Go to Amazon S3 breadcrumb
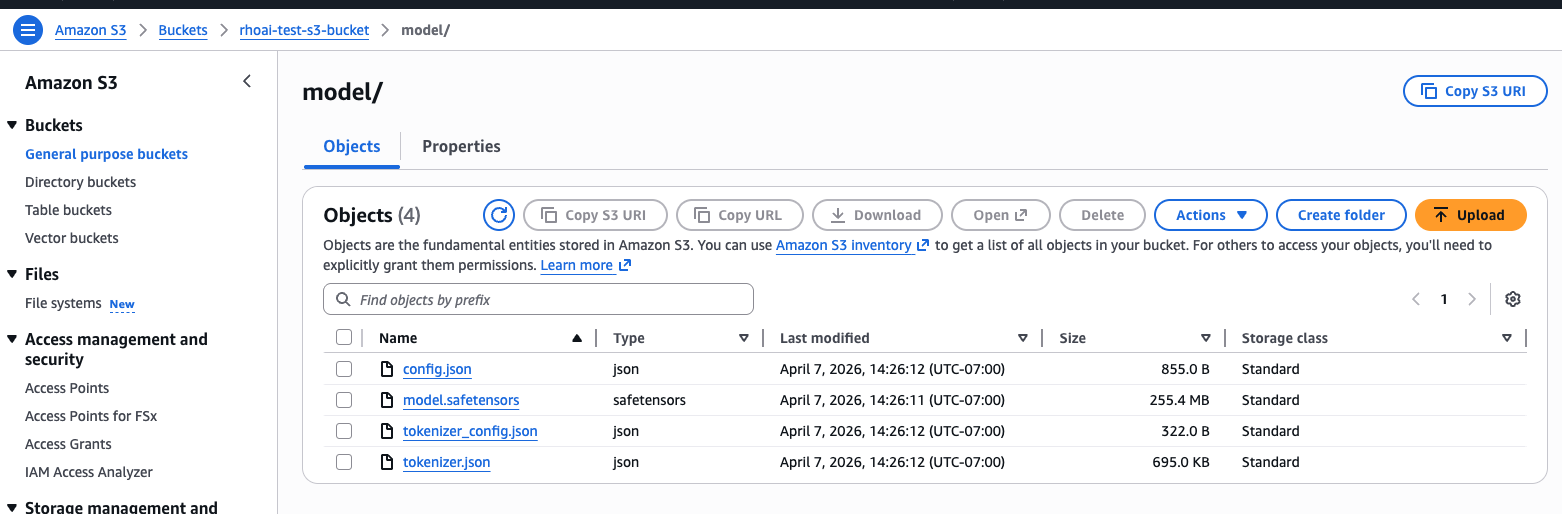1562x514 pixels. click(91, 30)
